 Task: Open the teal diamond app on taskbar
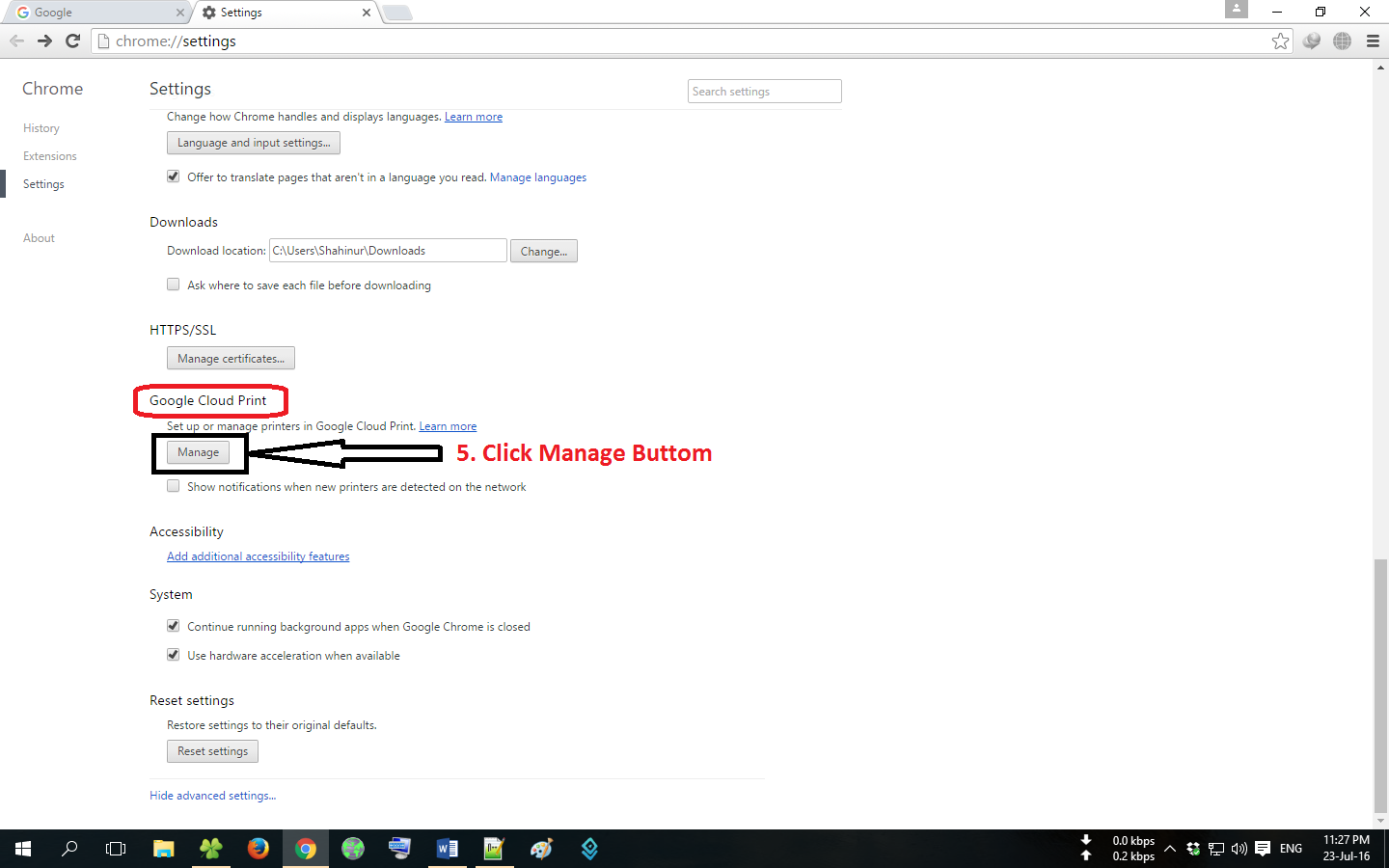(589, 849)
